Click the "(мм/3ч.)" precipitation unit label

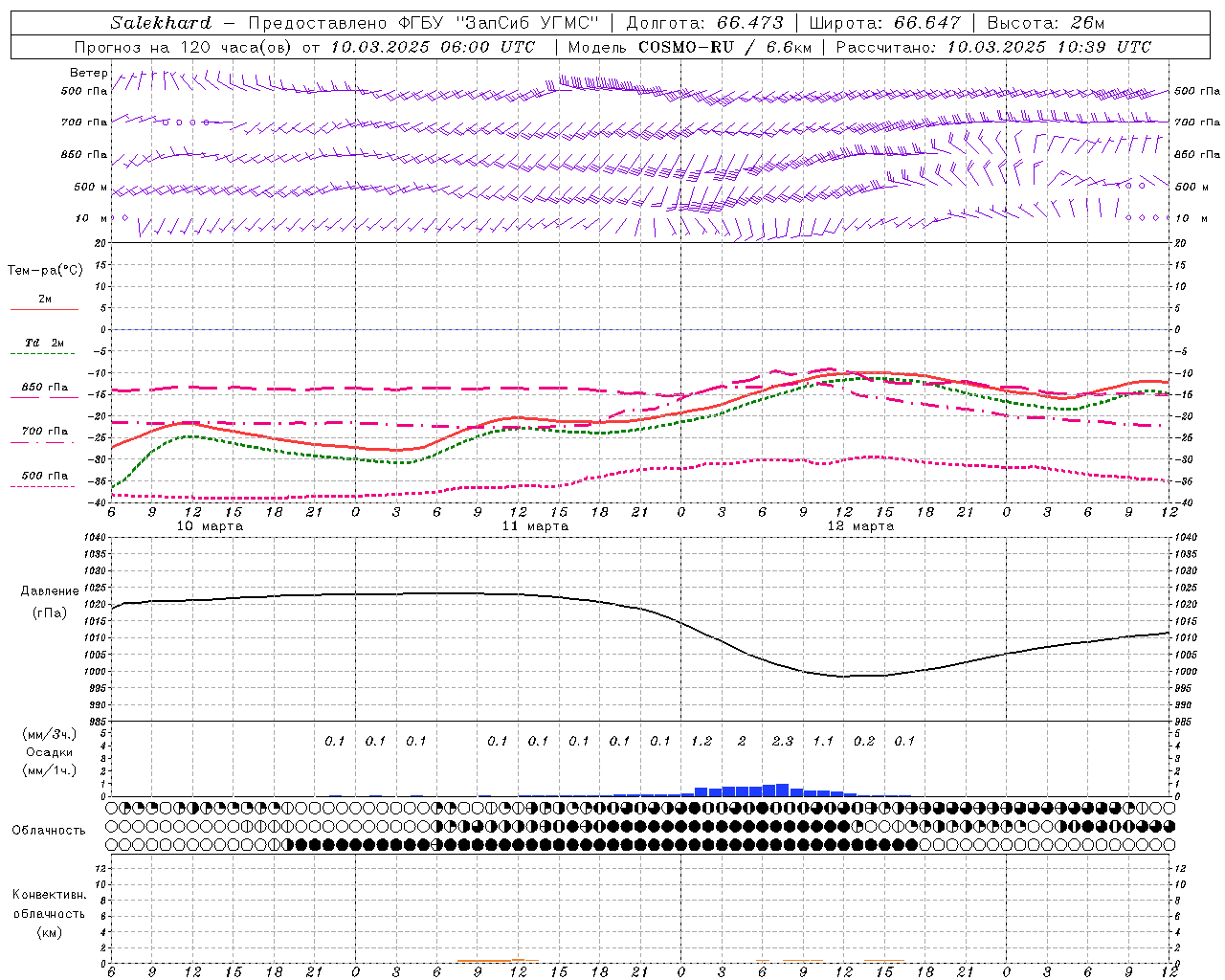click(x=50, y=734)
